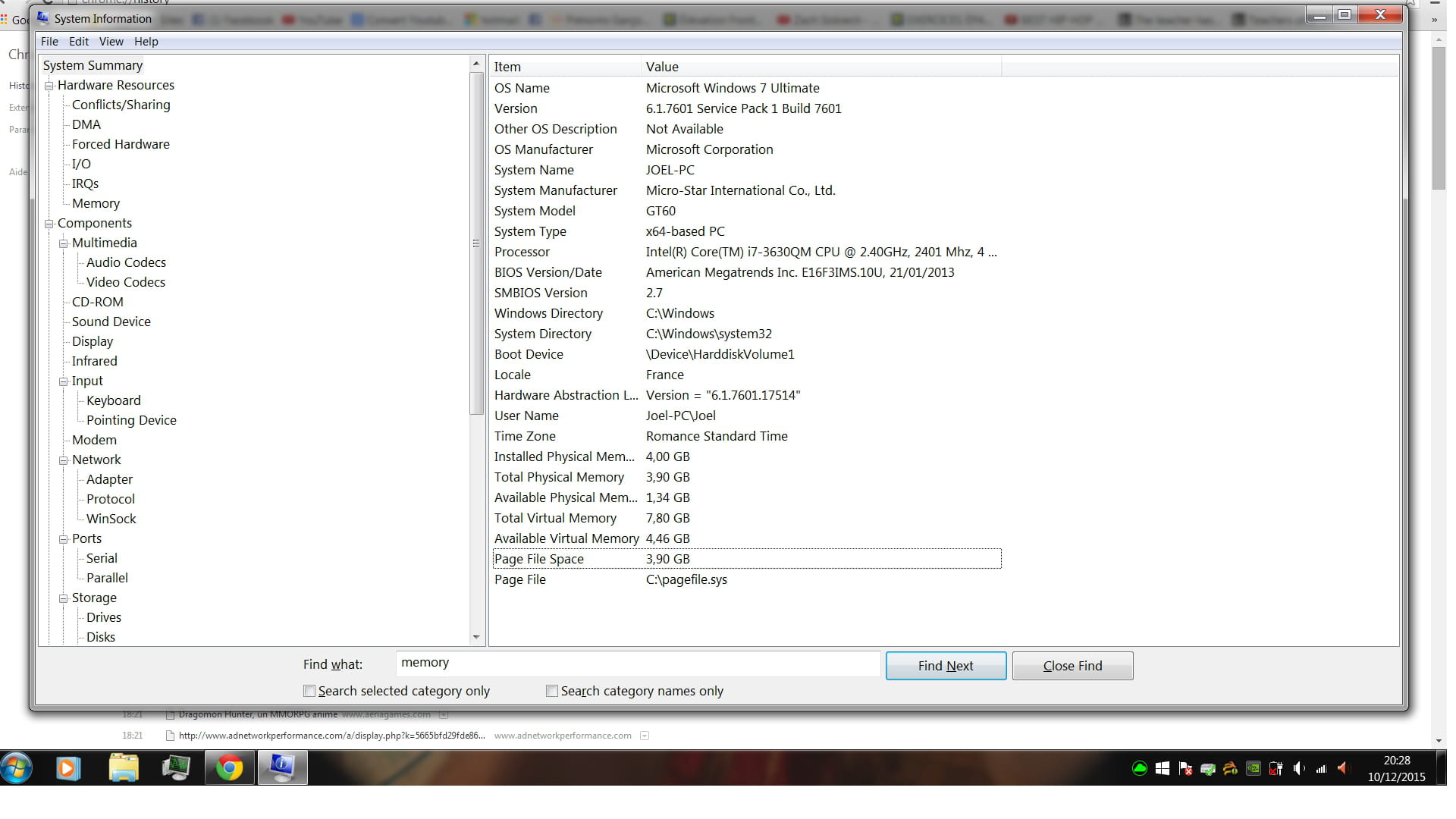Click tree pane scroll down arrow
This screenshot has width=1456, height=819.
pyautogui.click(x=476, y=637)
